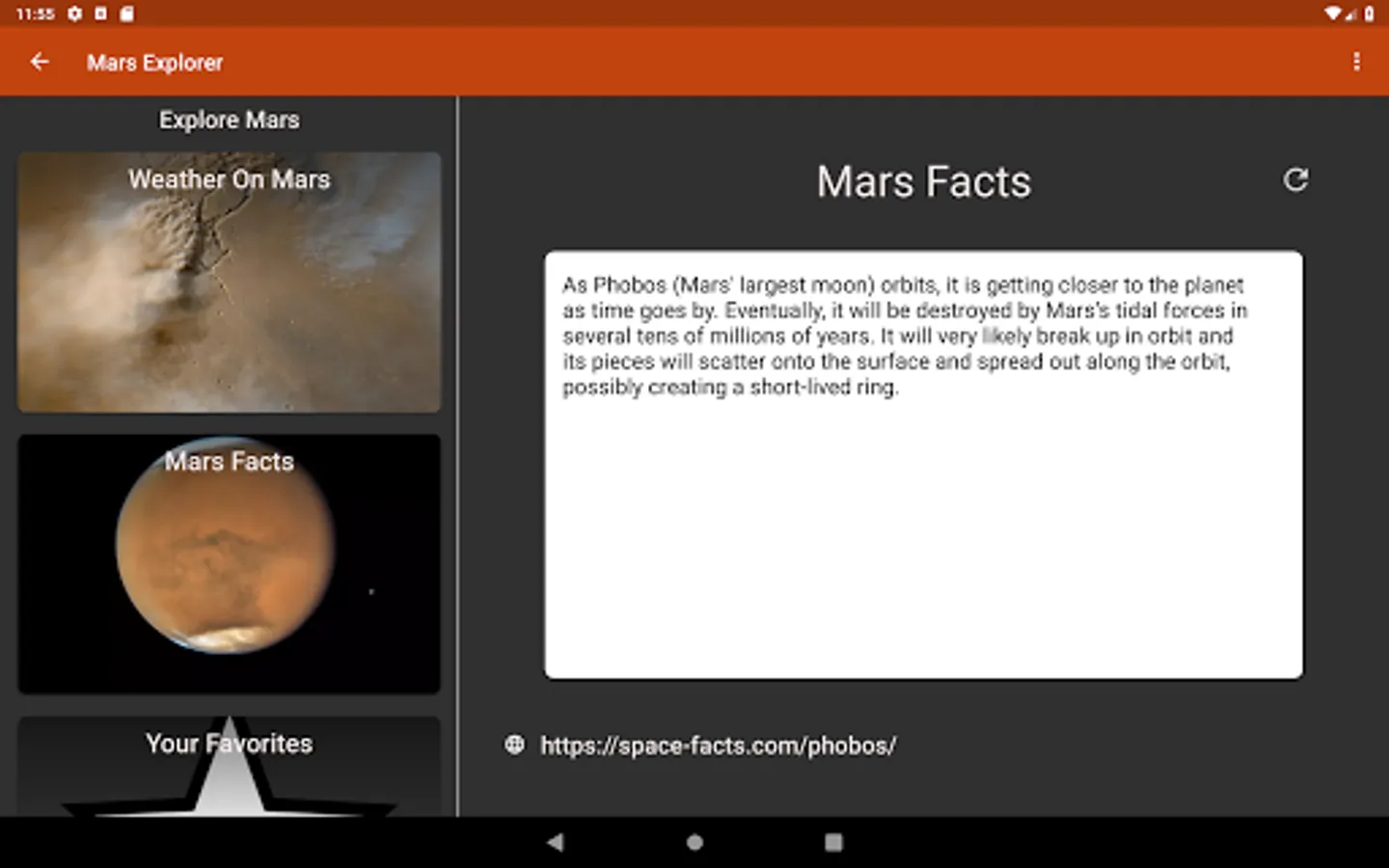
Task: Click the settings gear in the status bar
Action: 75,14
